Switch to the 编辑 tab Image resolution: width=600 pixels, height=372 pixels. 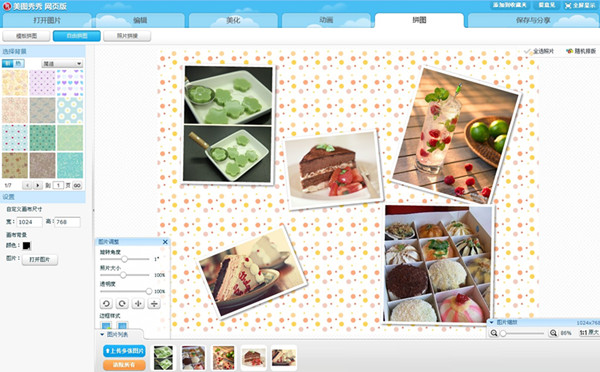140,20
